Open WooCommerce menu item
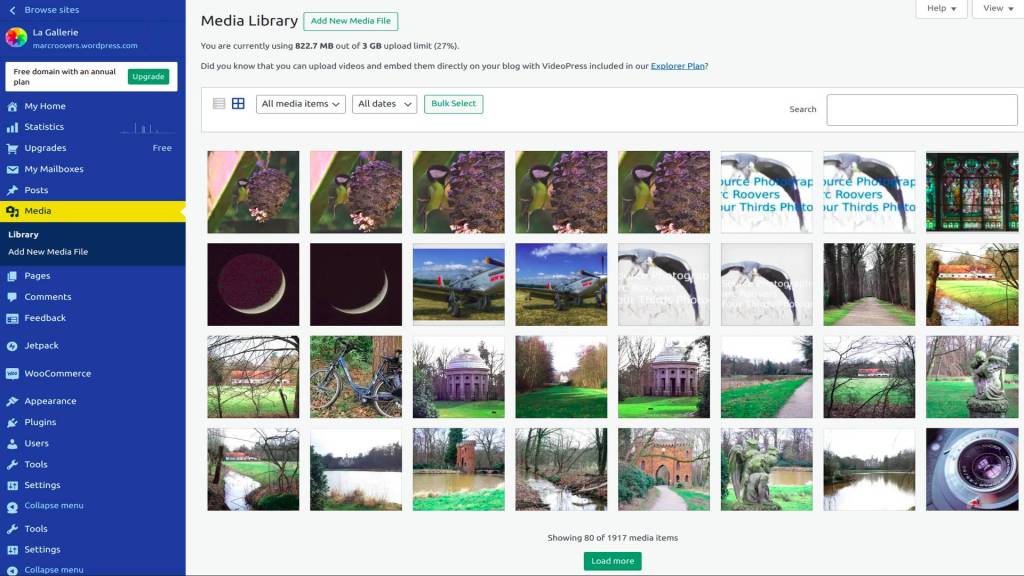This screenshot has height=576, width=1024. 93,374
